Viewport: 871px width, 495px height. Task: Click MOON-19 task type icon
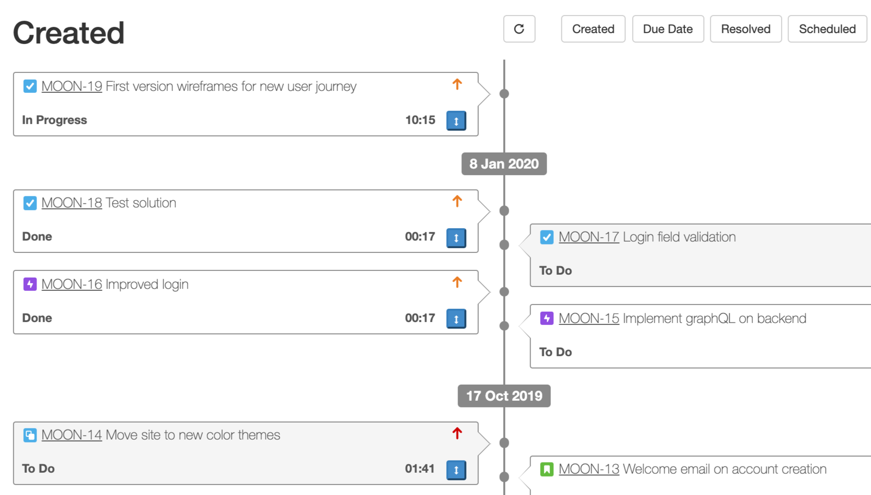[x=30, y=87]
